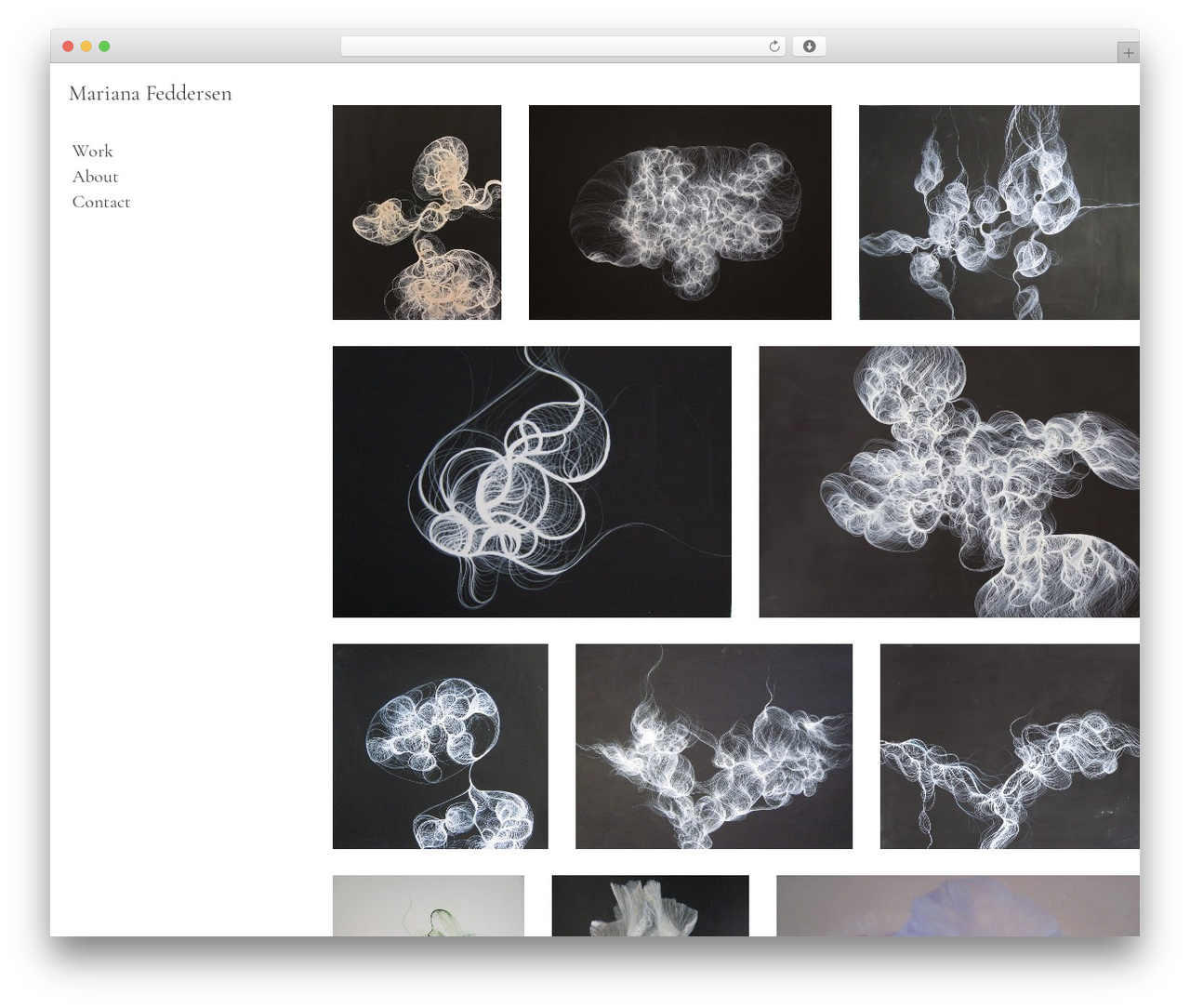Open the two connected clusters drawing thumbnail

[x=440, y=746]
